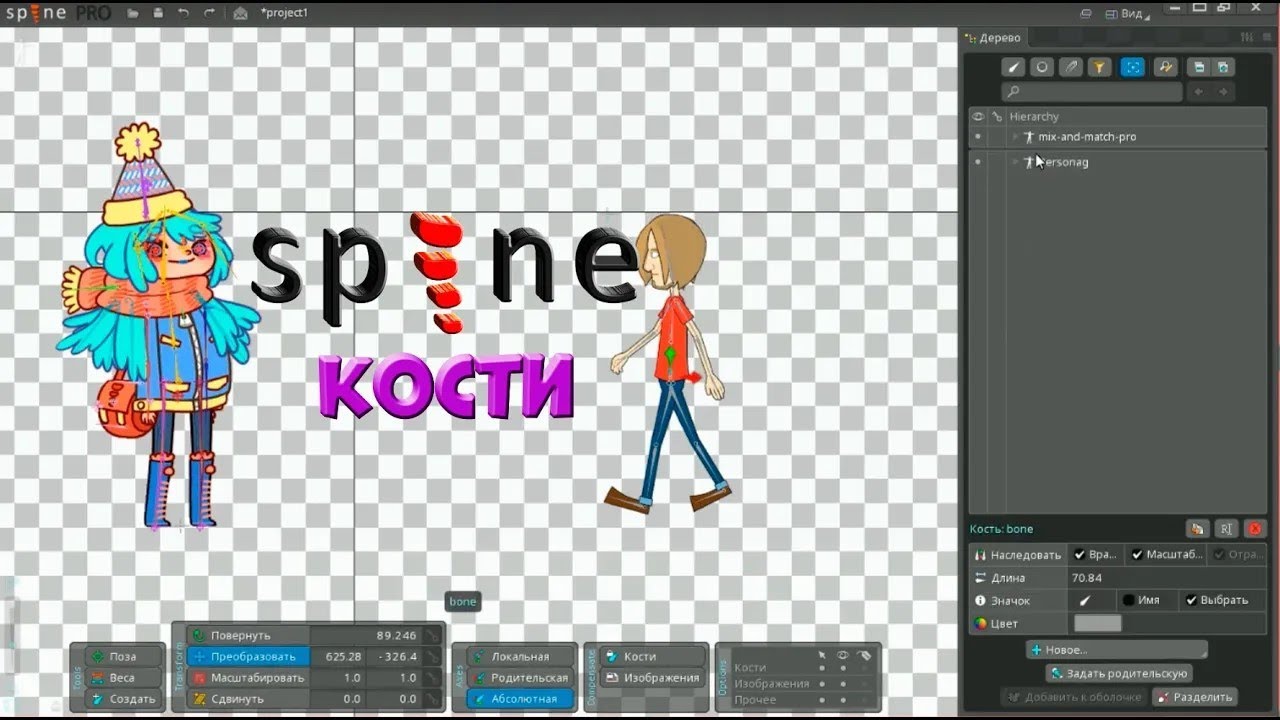The image size is (1280, 720).
Task: Click the collapse all tree icon
Action: 1198,67
